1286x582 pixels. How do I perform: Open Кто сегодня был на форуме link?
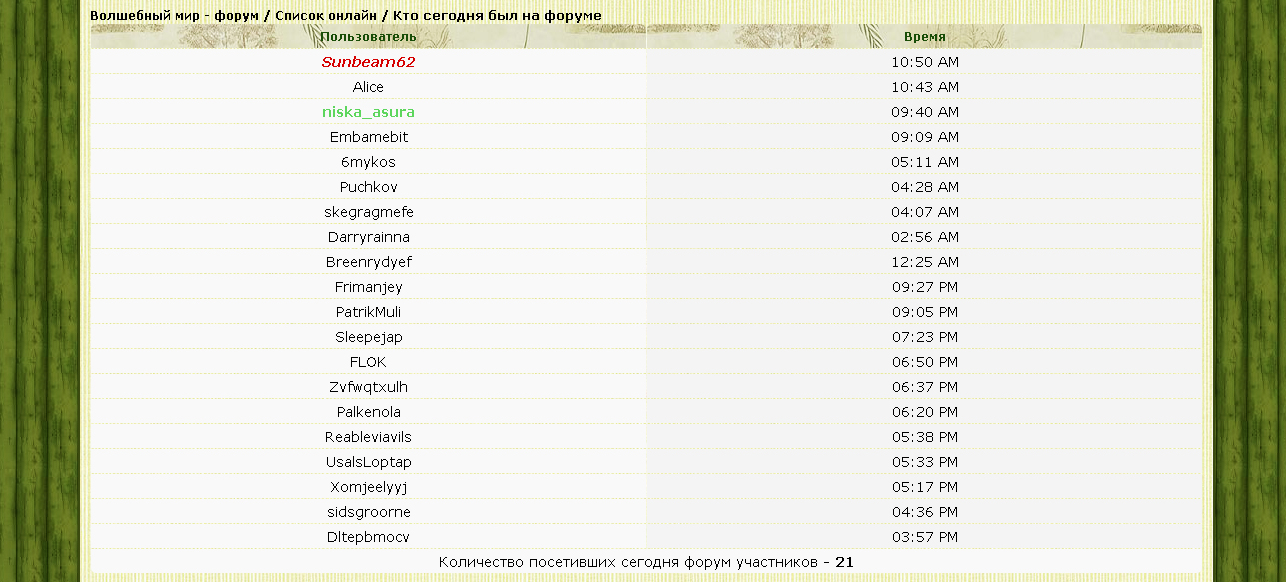coord(497,16)
